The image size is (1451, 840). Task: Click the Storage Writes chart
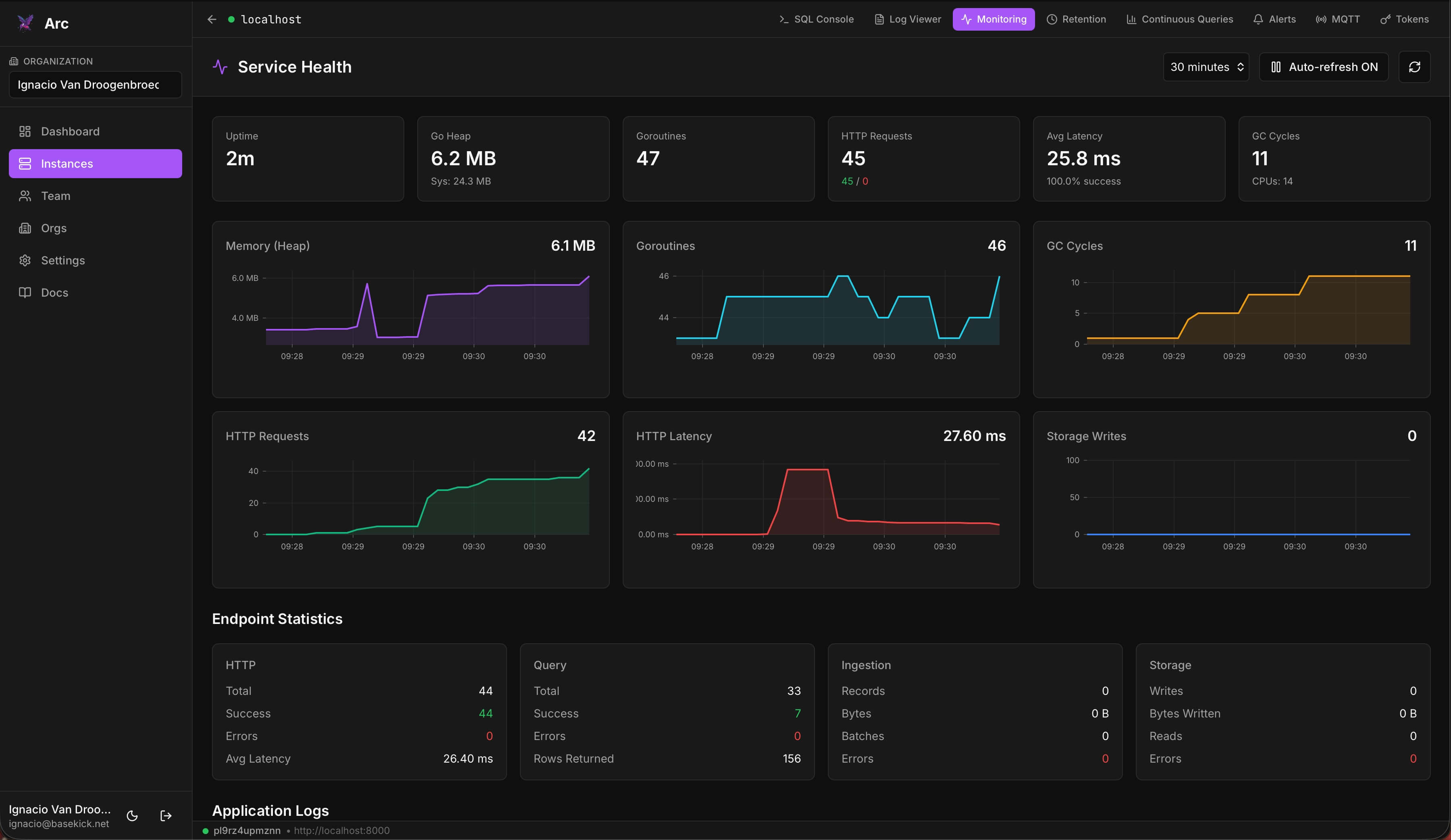[x=1232, y=499]
